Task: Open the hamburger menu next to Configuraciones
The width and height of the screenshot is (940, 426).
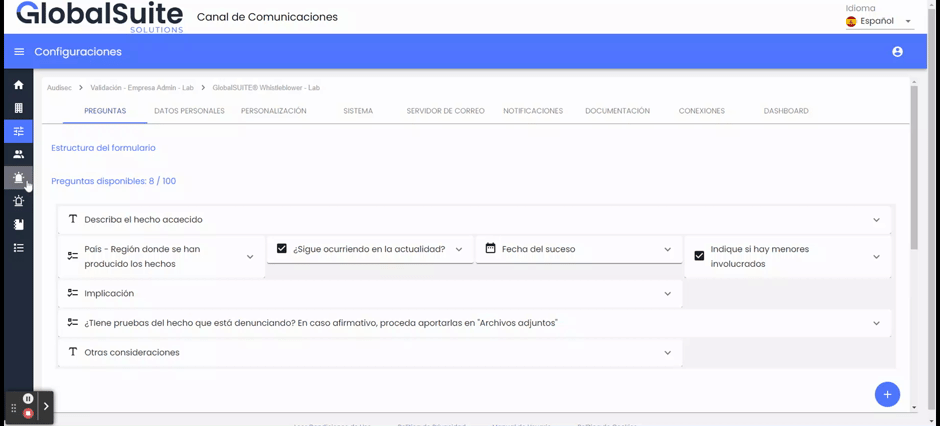Action: pos(19,52)
